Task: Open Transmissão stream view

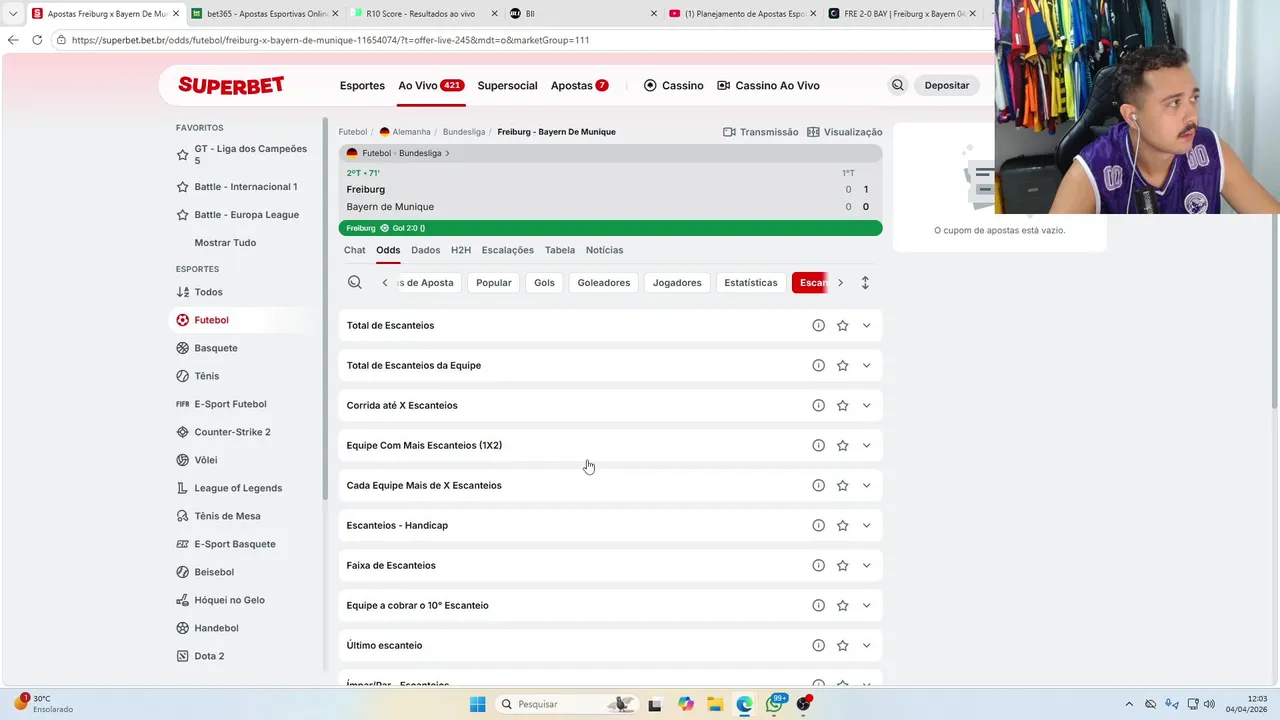Action: pyautogui.click(x=760, y=132)
